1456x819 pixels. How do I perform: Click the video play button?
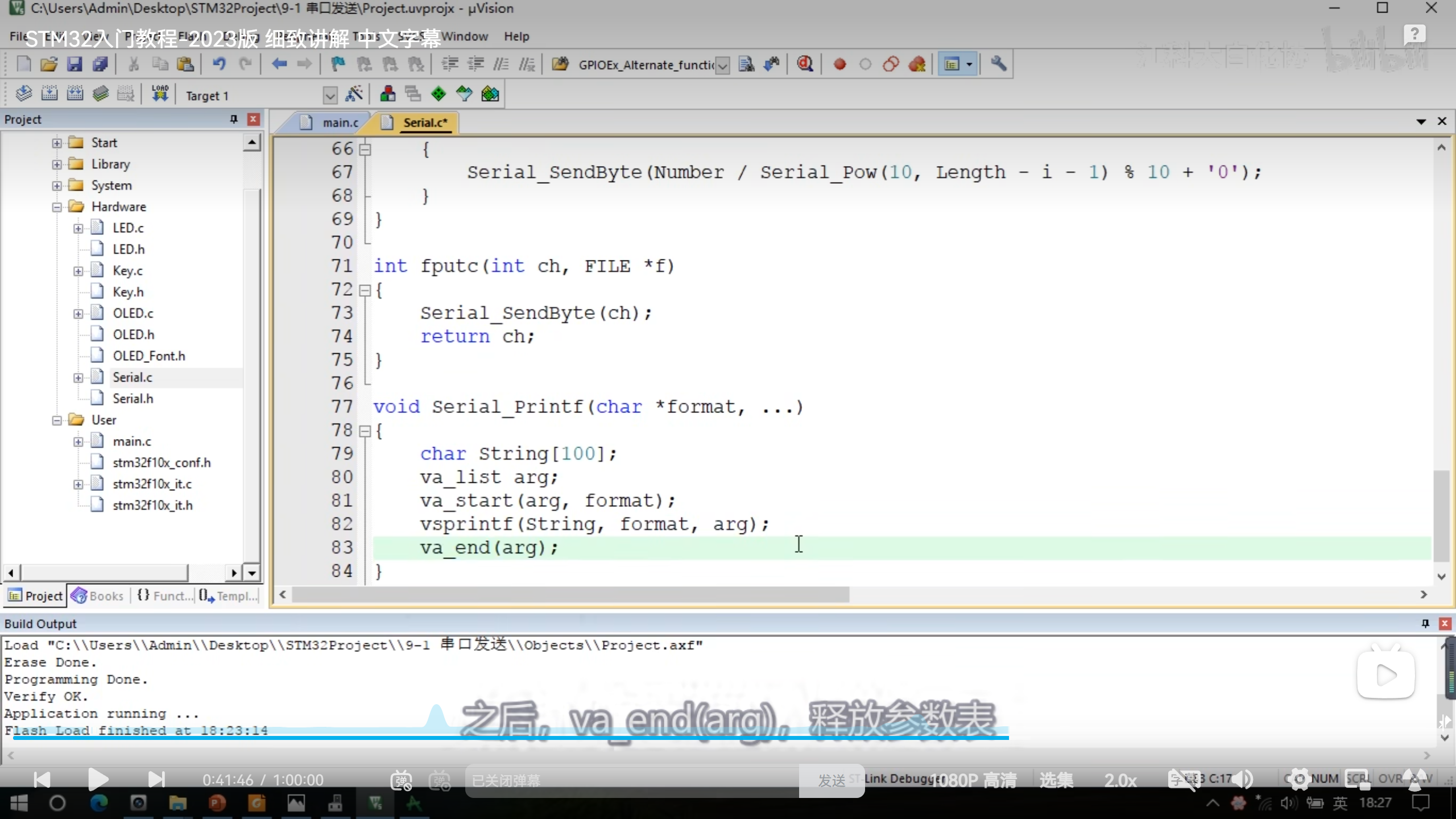pyautogui.click(x=98, y=779)
